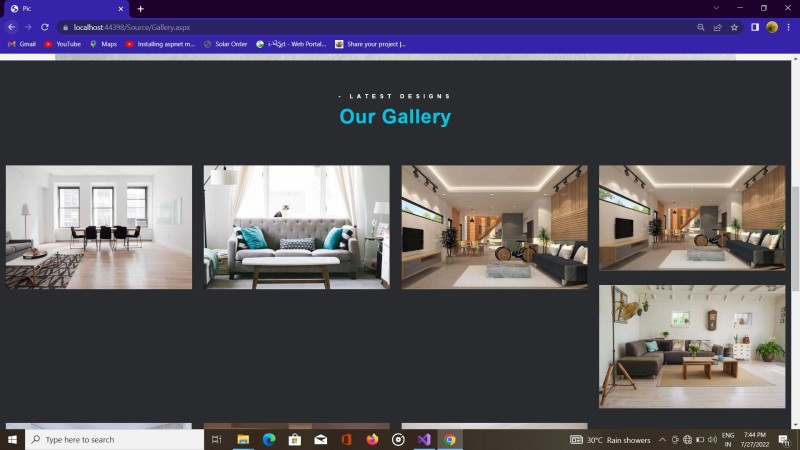Open the Share your project bookmark
This screenshot has width=800, height=450.
pyautogui.click(x=370, y=44)
